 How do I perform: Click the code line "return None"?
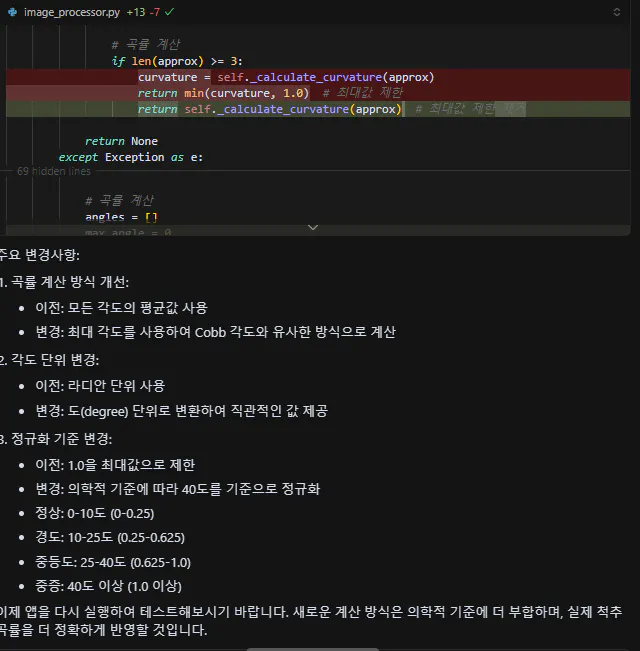point(121,141)
